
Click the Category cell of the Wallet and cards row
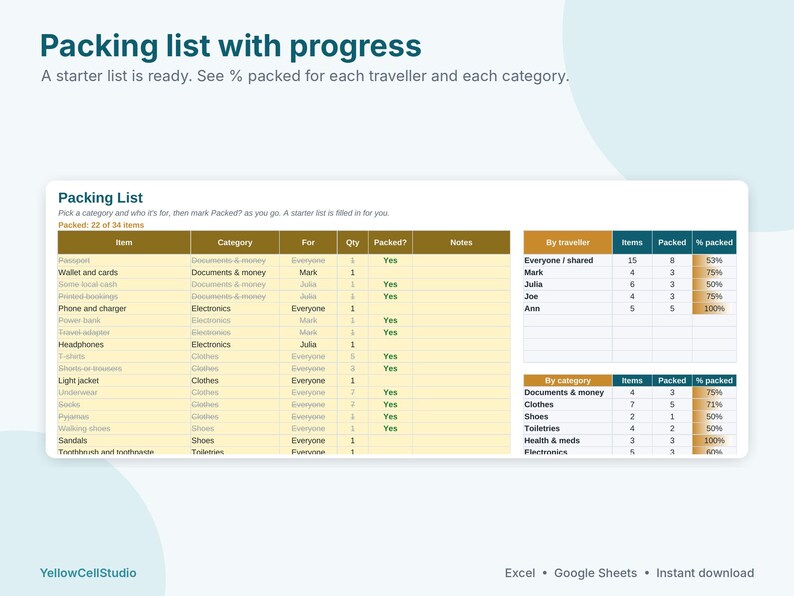[x=235, y=272]
